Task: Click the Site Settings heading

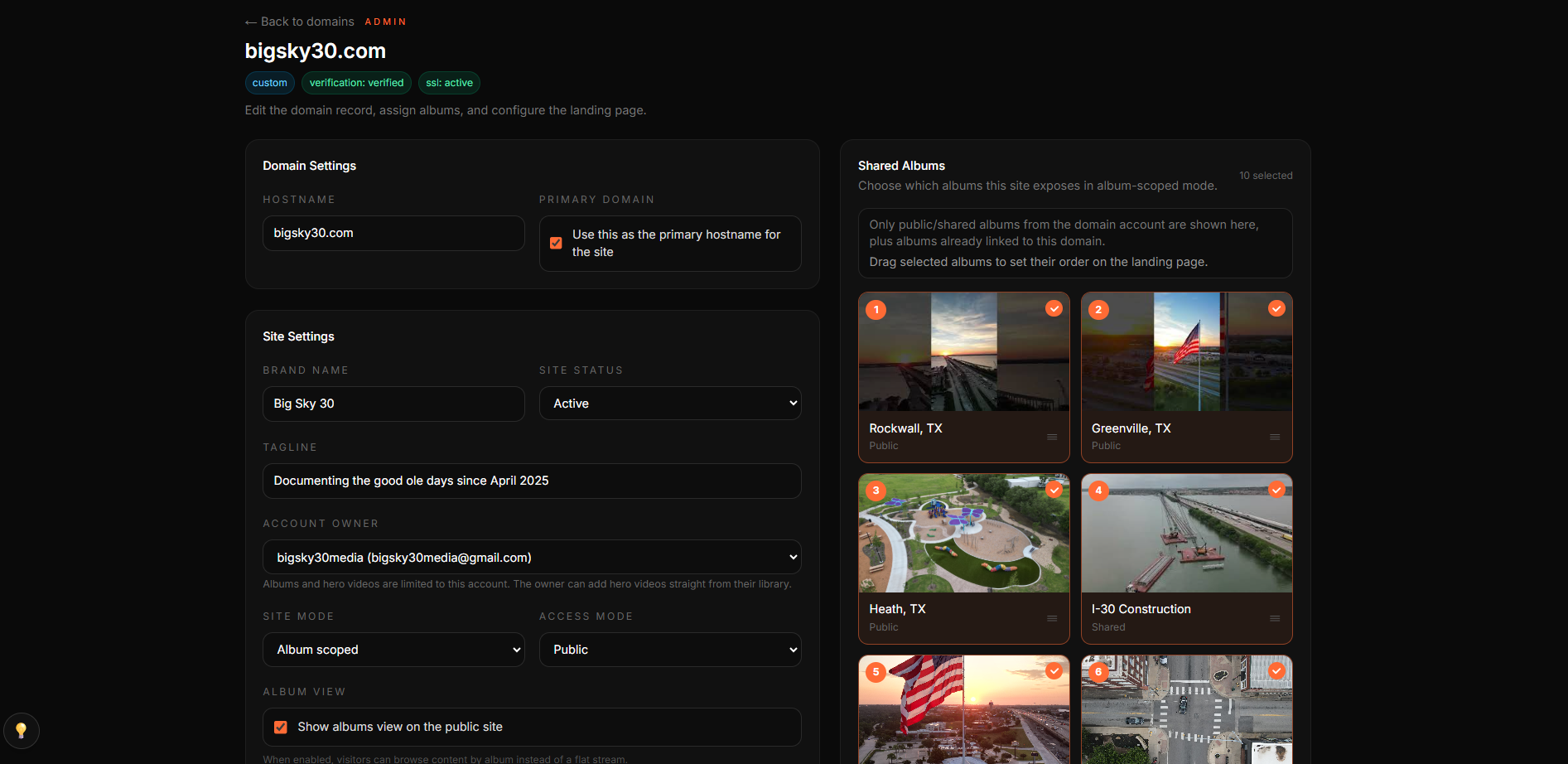Action: tap(299, 336)
